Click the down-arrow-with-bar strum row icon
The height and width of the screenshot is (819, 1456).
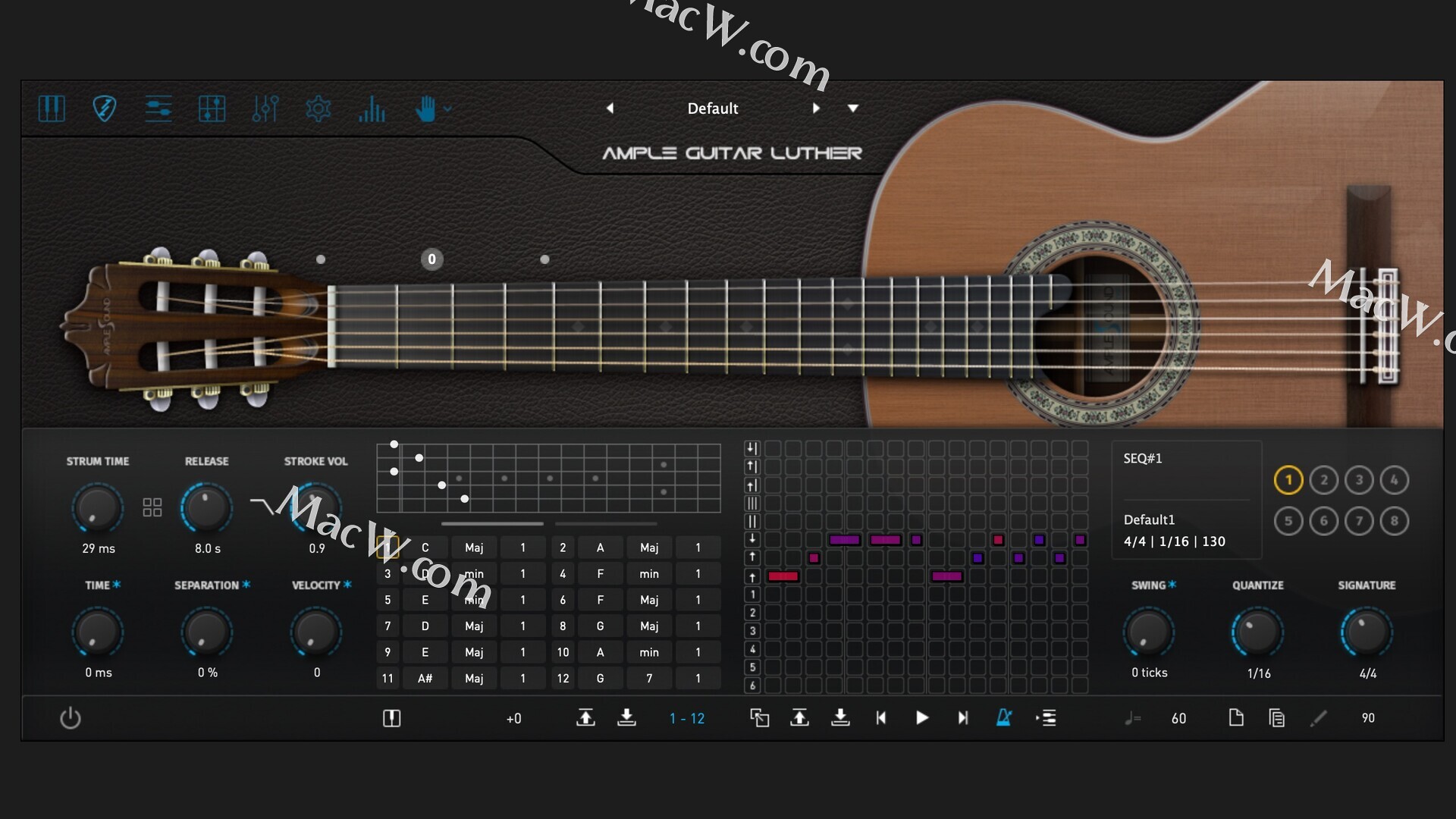point(752,448)
